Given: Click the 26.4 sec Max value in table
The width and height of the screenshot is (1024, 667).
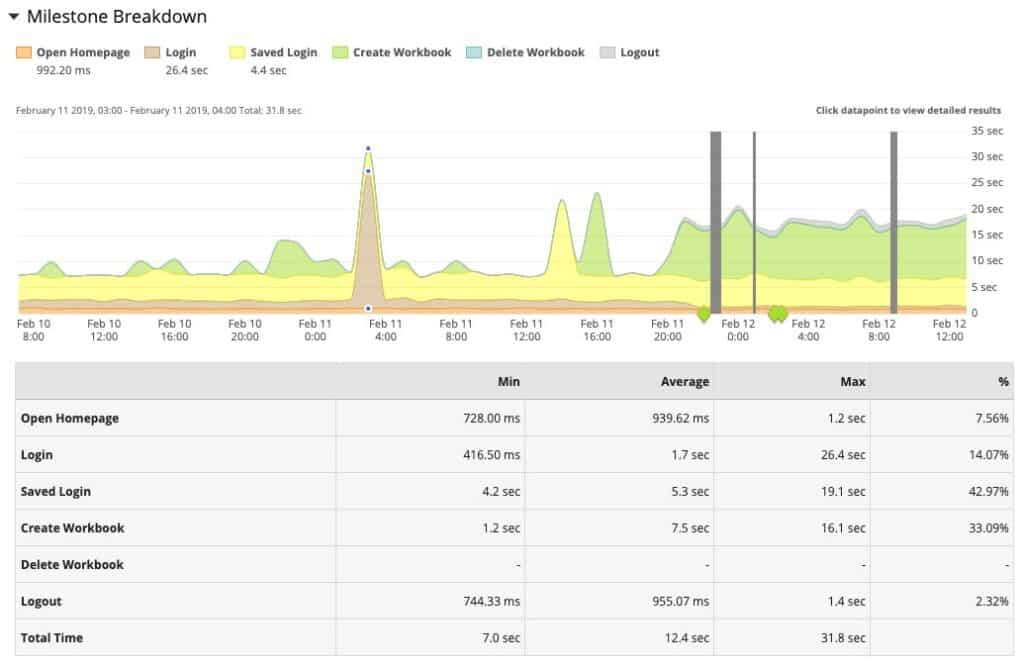Looking at the screenshot, I should pos(843,455).
